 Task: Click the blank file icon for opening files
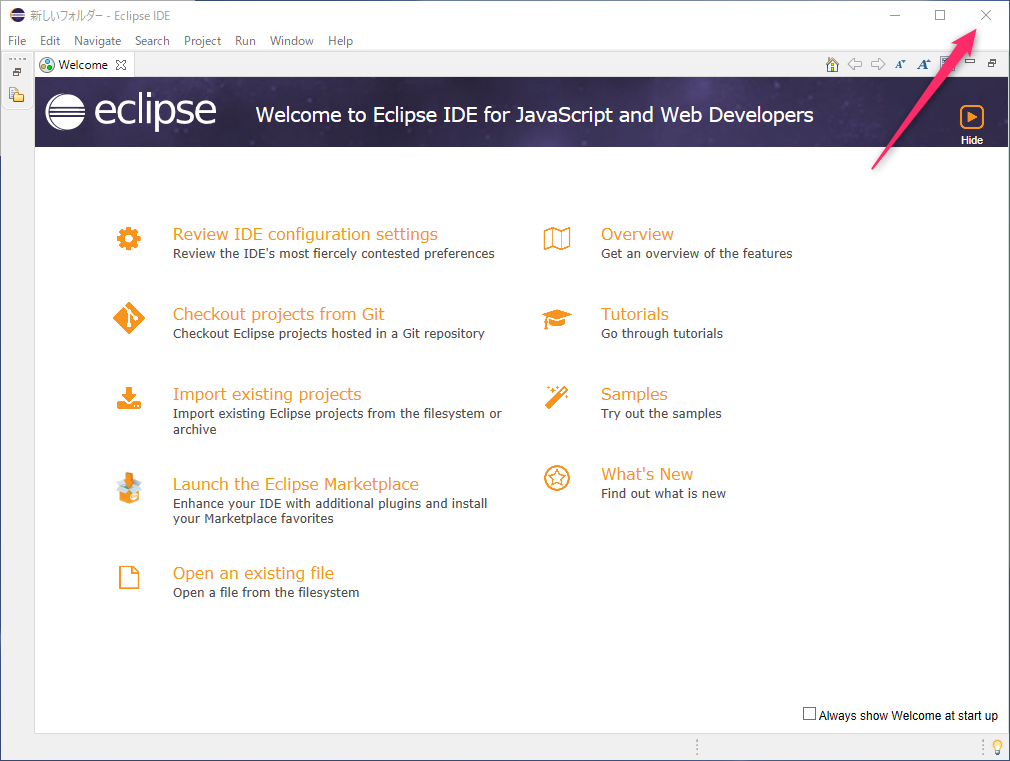[129, 577]
